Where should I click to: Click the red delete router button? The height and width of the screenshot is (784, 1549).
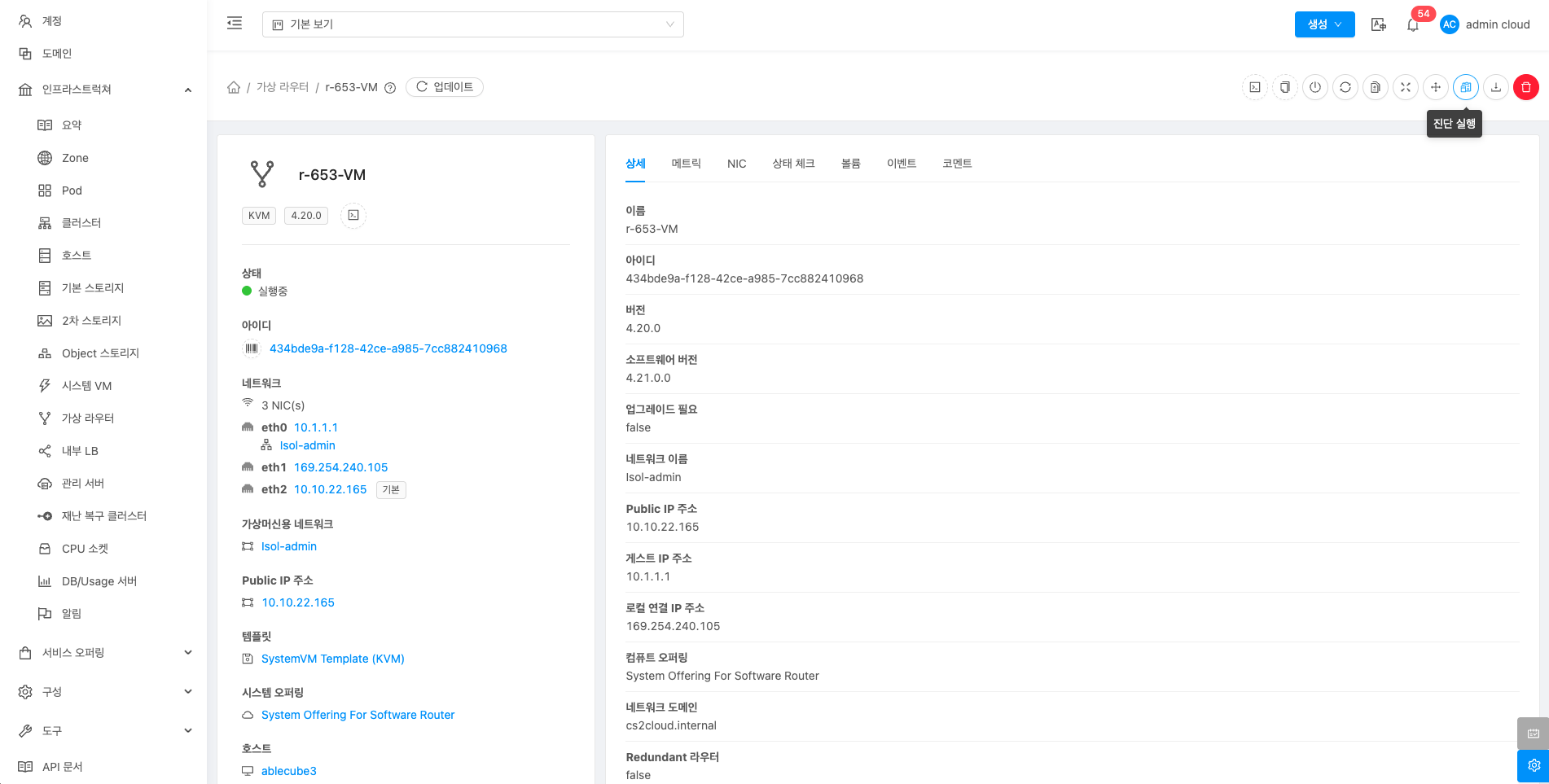[x=1525, y=87]
